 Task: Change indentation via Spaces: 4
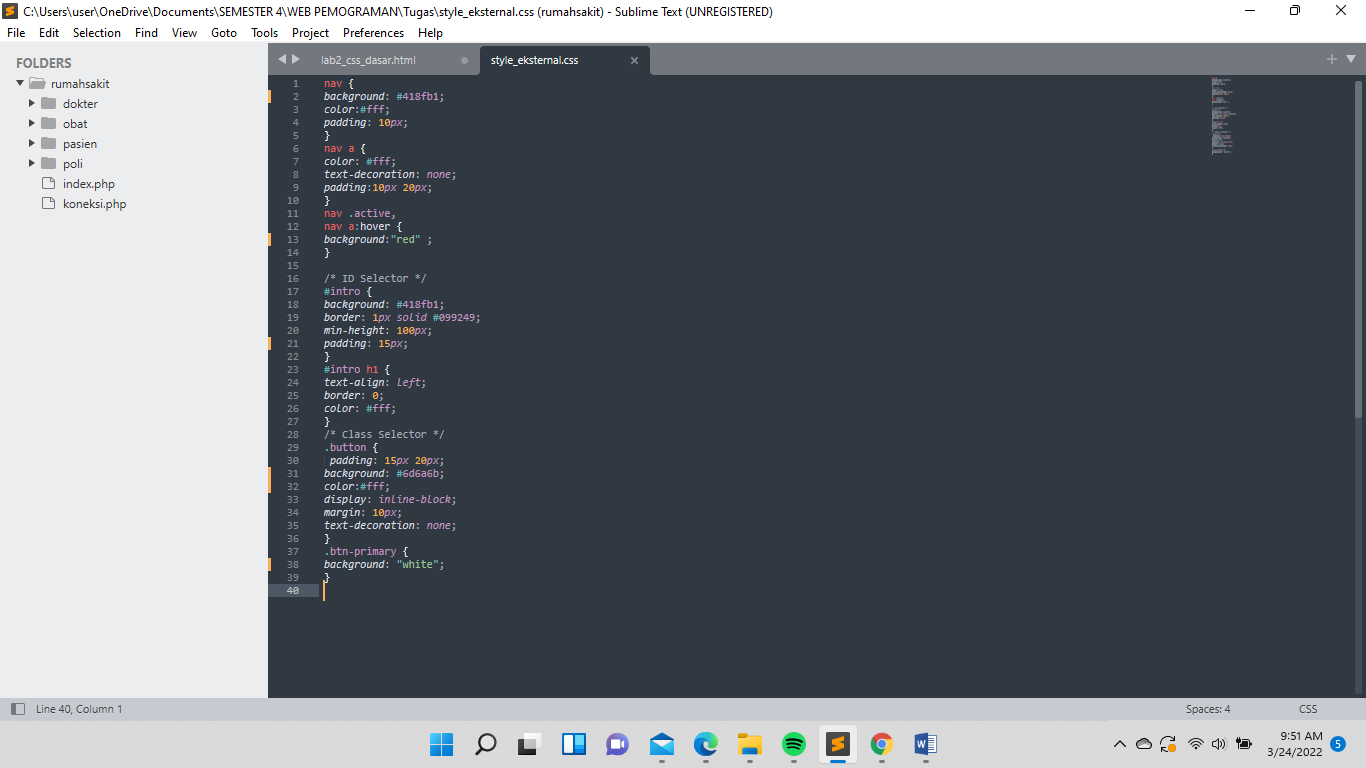tap(1208, 709)
